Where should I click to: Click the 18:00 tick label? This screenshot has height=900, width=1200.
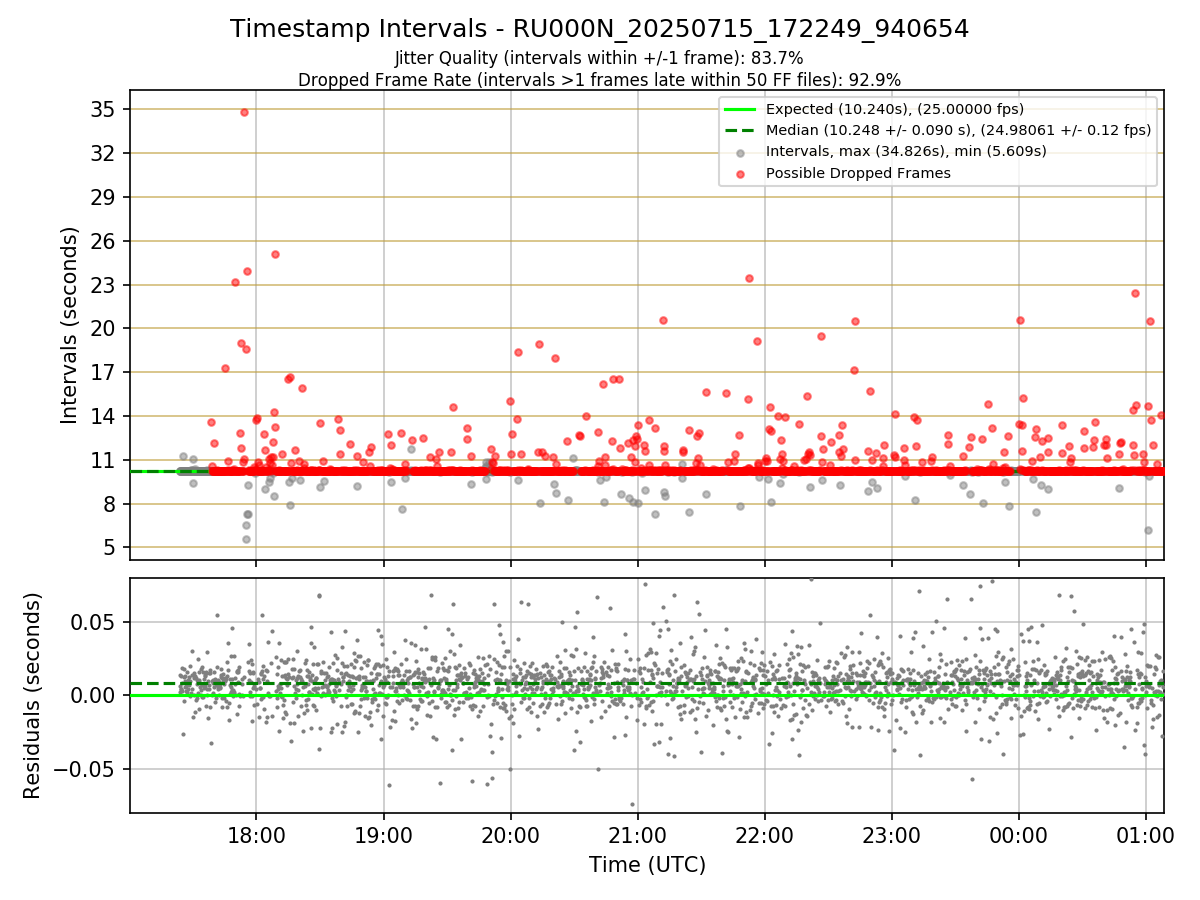256,834
